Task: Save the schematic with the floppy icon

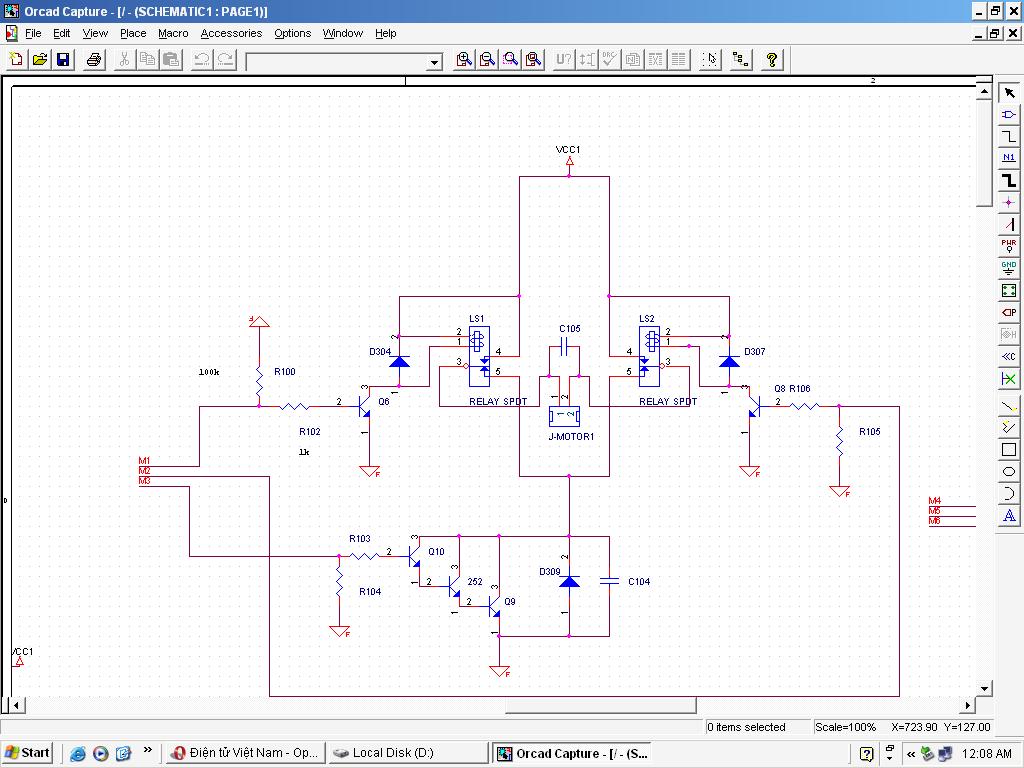Action: (x=63, y=59)
